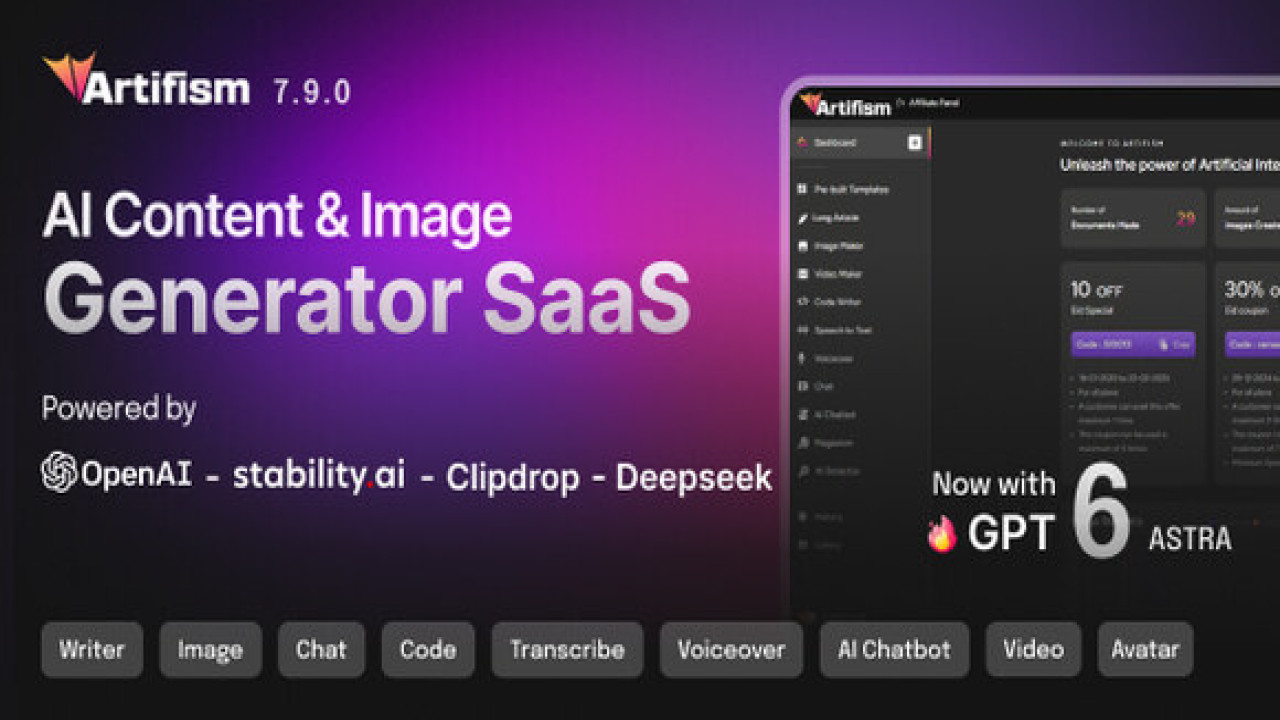Open the Pre-built Templates sidebar icon
Viewport: 1280px width, 720px height.
pos(802,189)
